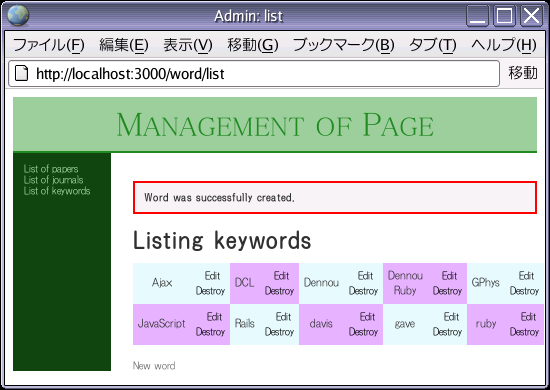The width and height of the screenshot is (550, 390).
Task: Edit the GPhys keyword
Action: tap(526, 276)
